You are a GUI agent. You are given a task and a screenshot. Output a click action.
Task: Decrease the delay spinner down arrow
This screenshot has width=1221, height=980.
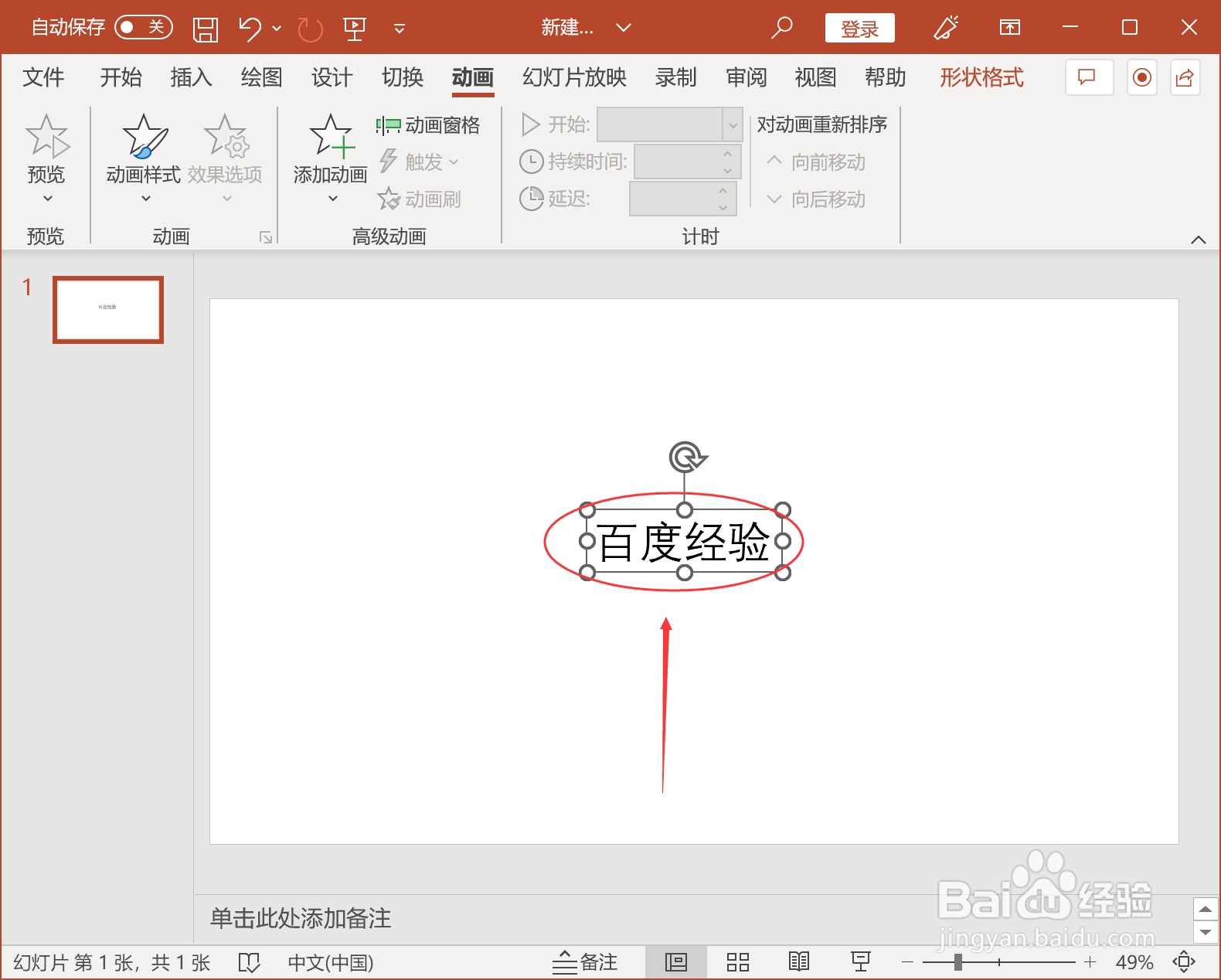(723, 207)
